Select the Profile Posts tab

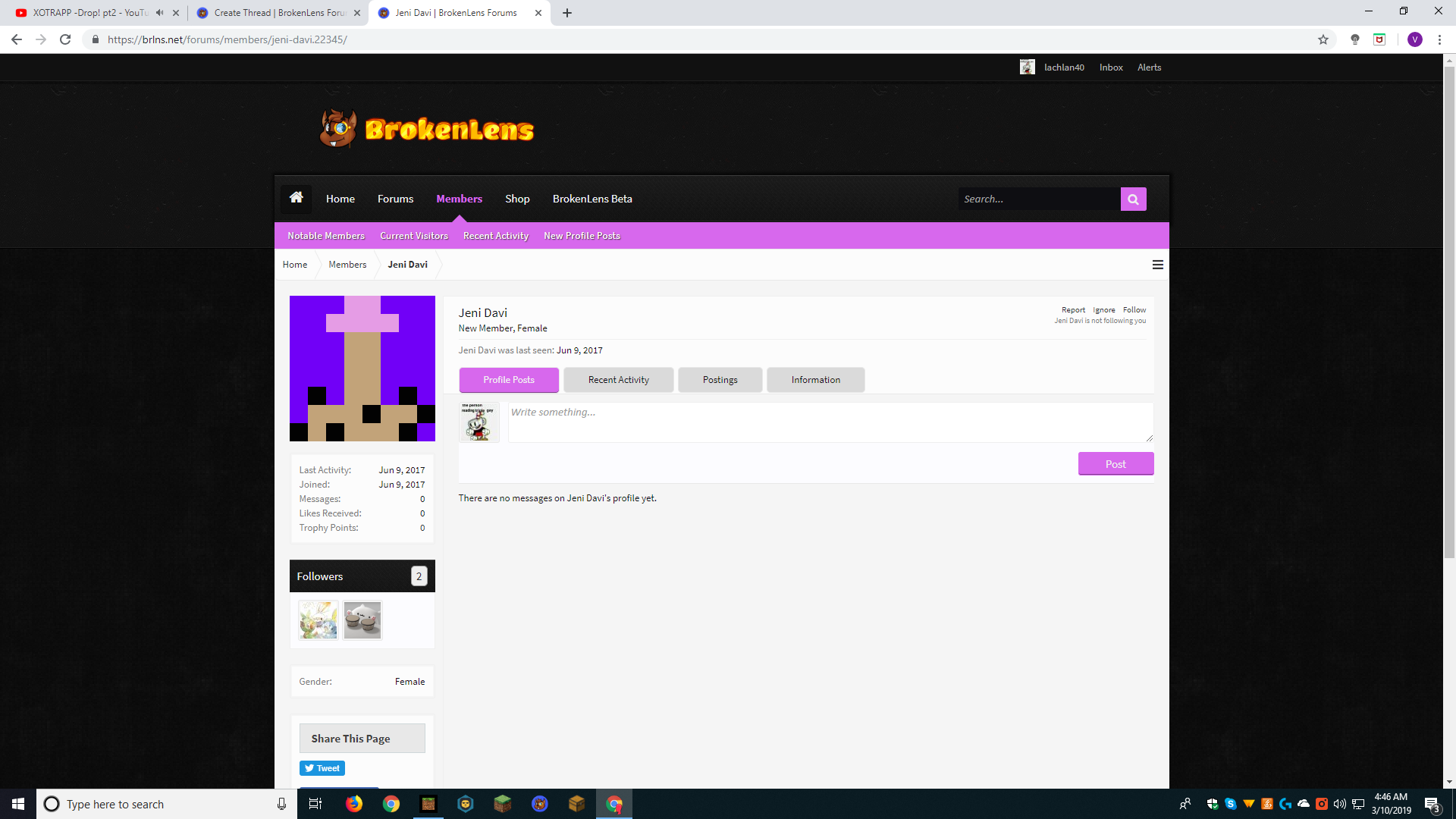pyautogui.click(x=509, y=380)
